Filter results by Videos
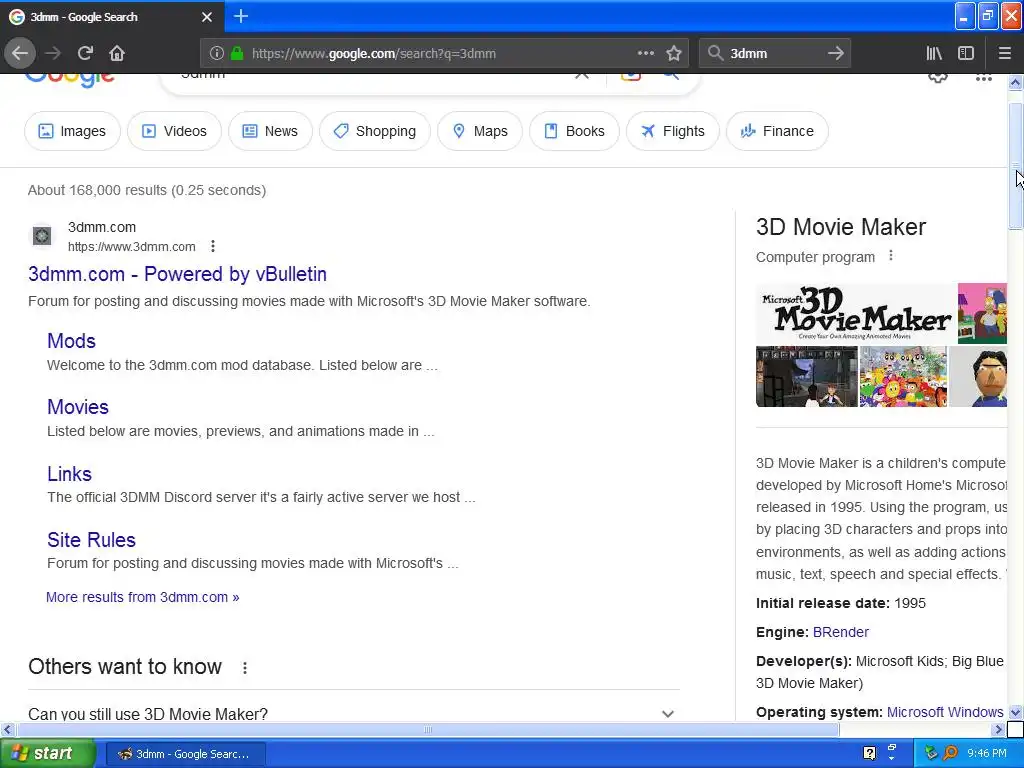The image size is (1024, 768). point(174,131)
